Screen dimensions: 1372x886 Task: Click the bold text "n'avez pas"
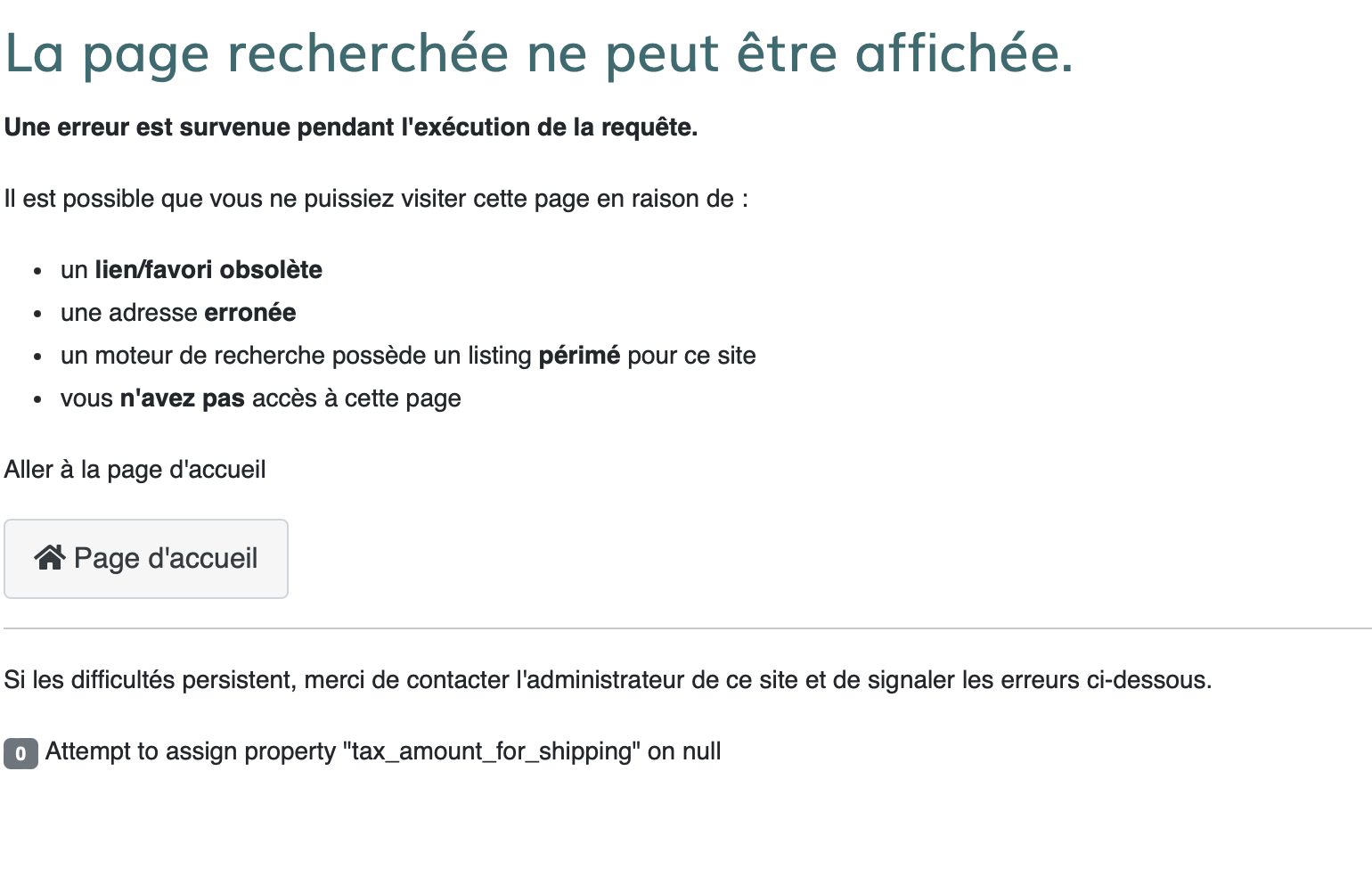pos(183,398)
